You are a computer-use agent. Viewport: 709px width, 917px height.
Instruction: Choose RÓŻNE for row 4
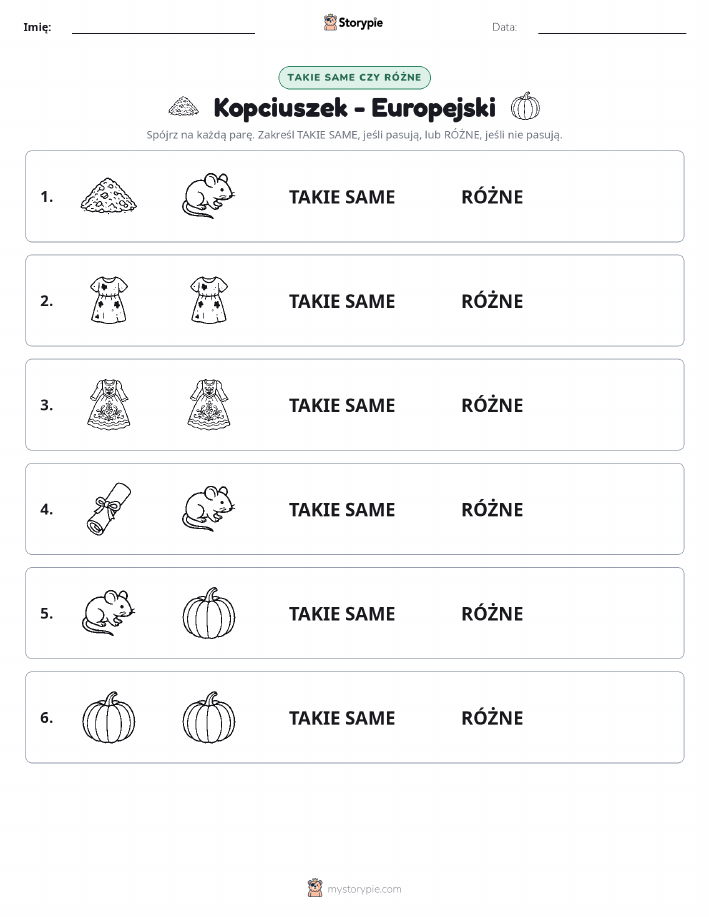492,509
